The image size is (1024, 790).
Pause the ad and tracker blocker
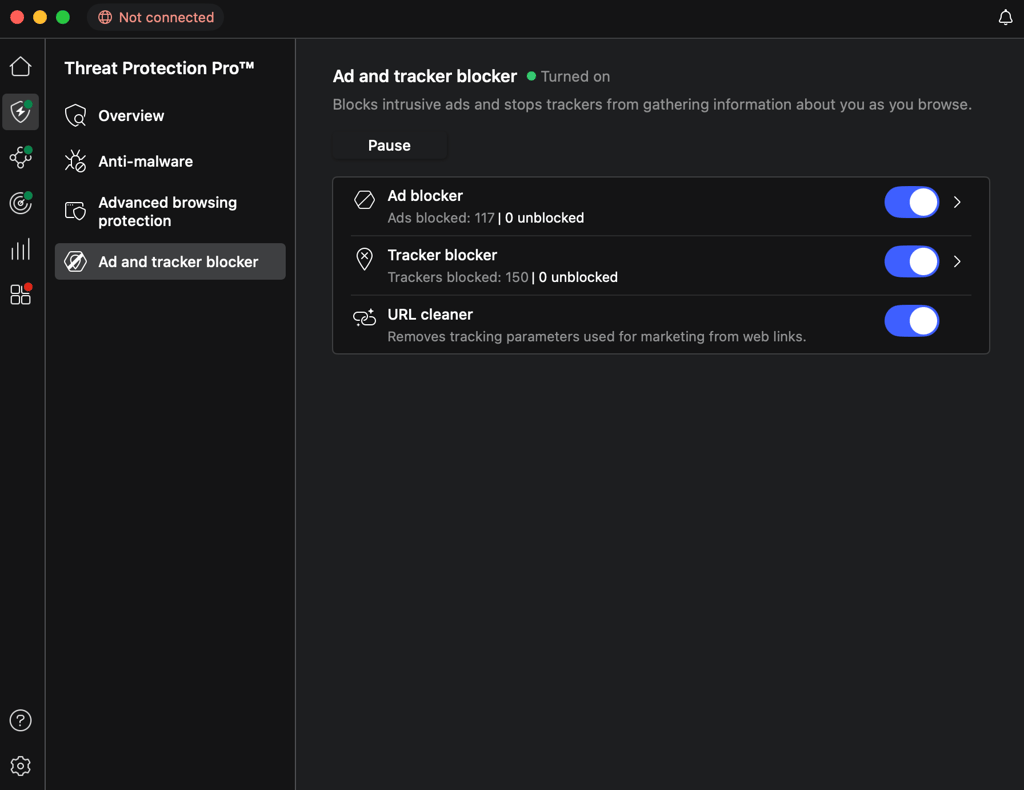tap(389, 146)
